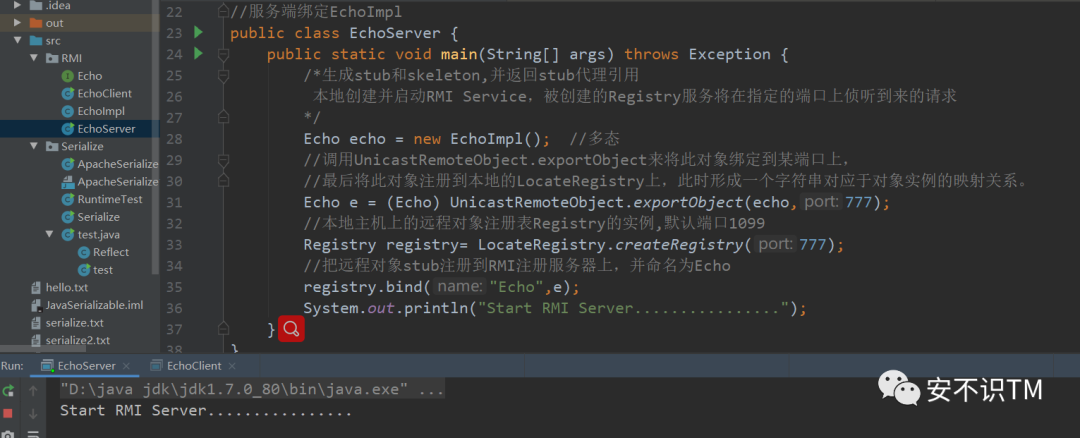The width and height of the screenshot is (1080, 438).
Task: Expand the out folder
Action: [18, 22]
